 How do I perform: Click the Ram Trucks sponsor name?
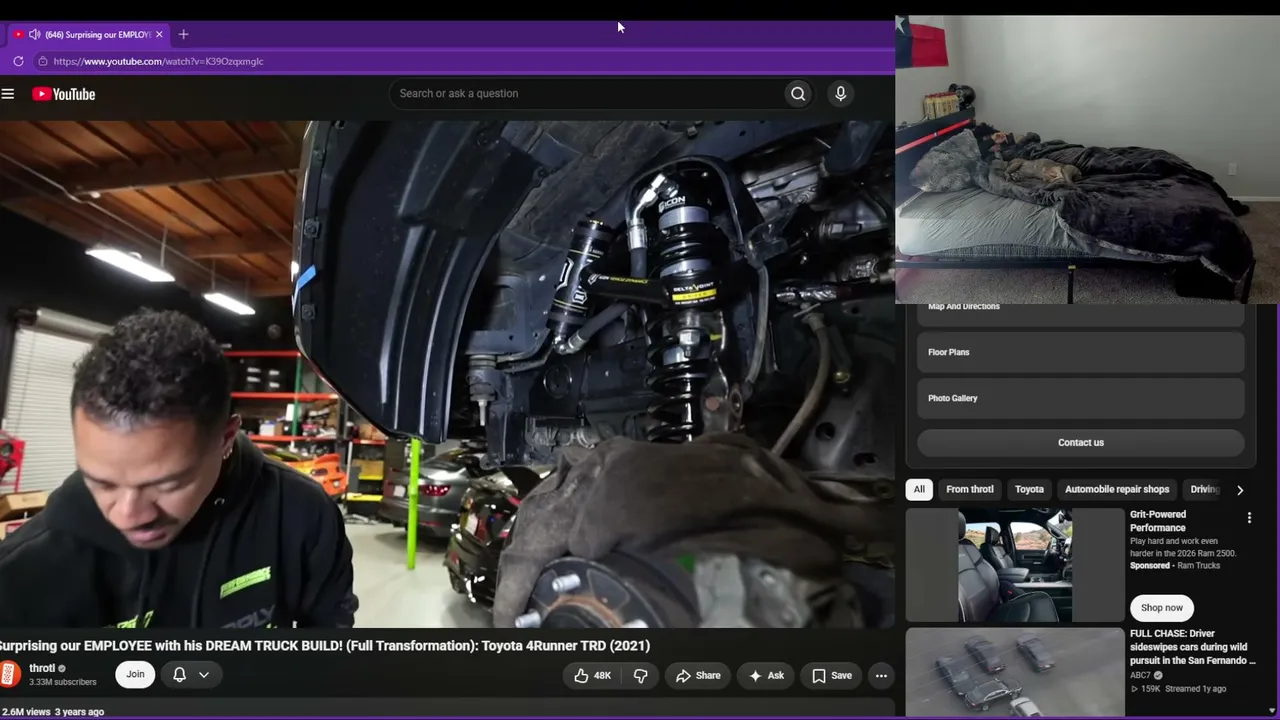pos(1198,566)
